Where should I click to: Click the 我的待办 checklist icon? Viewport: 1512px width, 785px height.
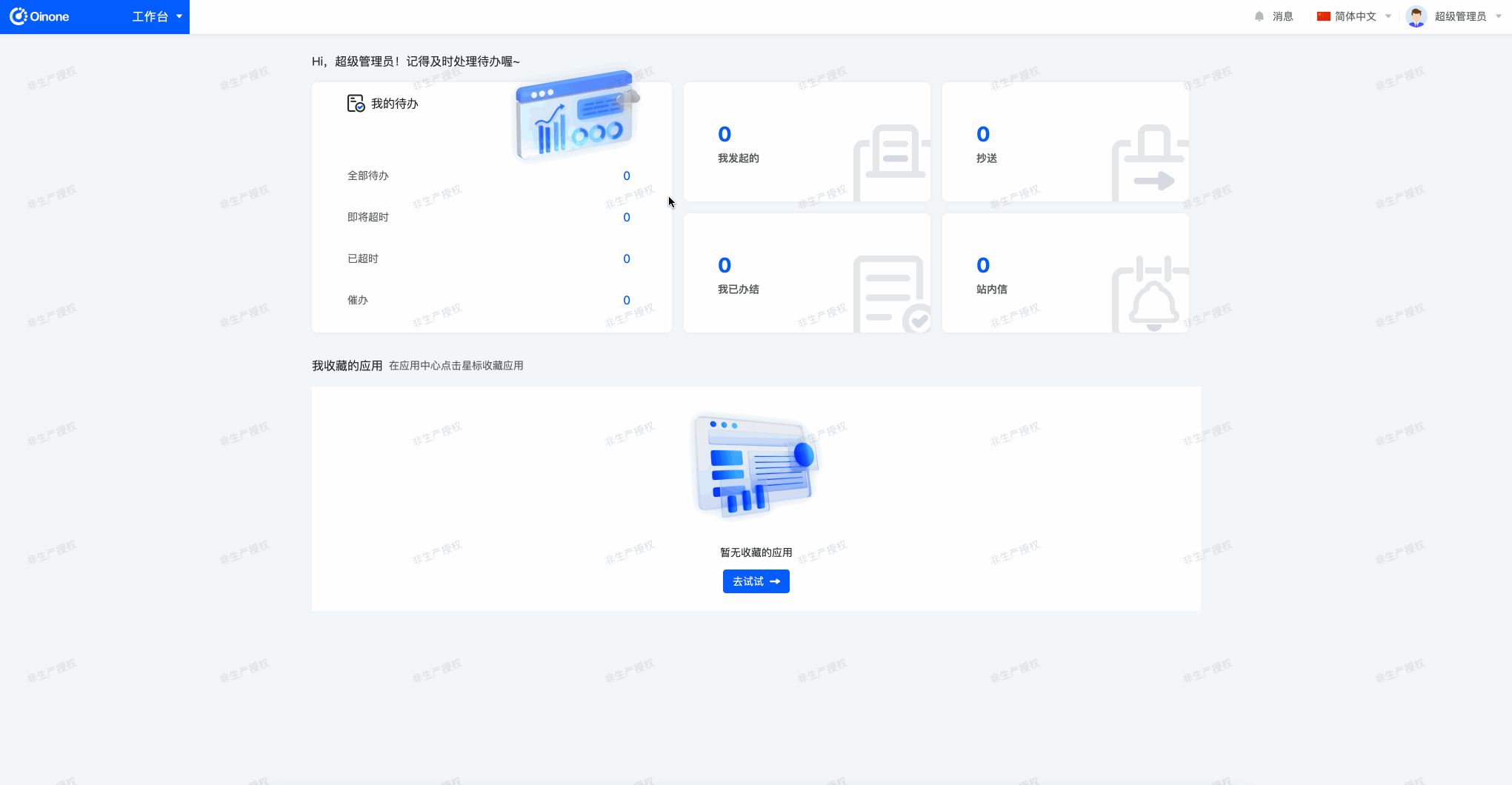coord(356,104)
